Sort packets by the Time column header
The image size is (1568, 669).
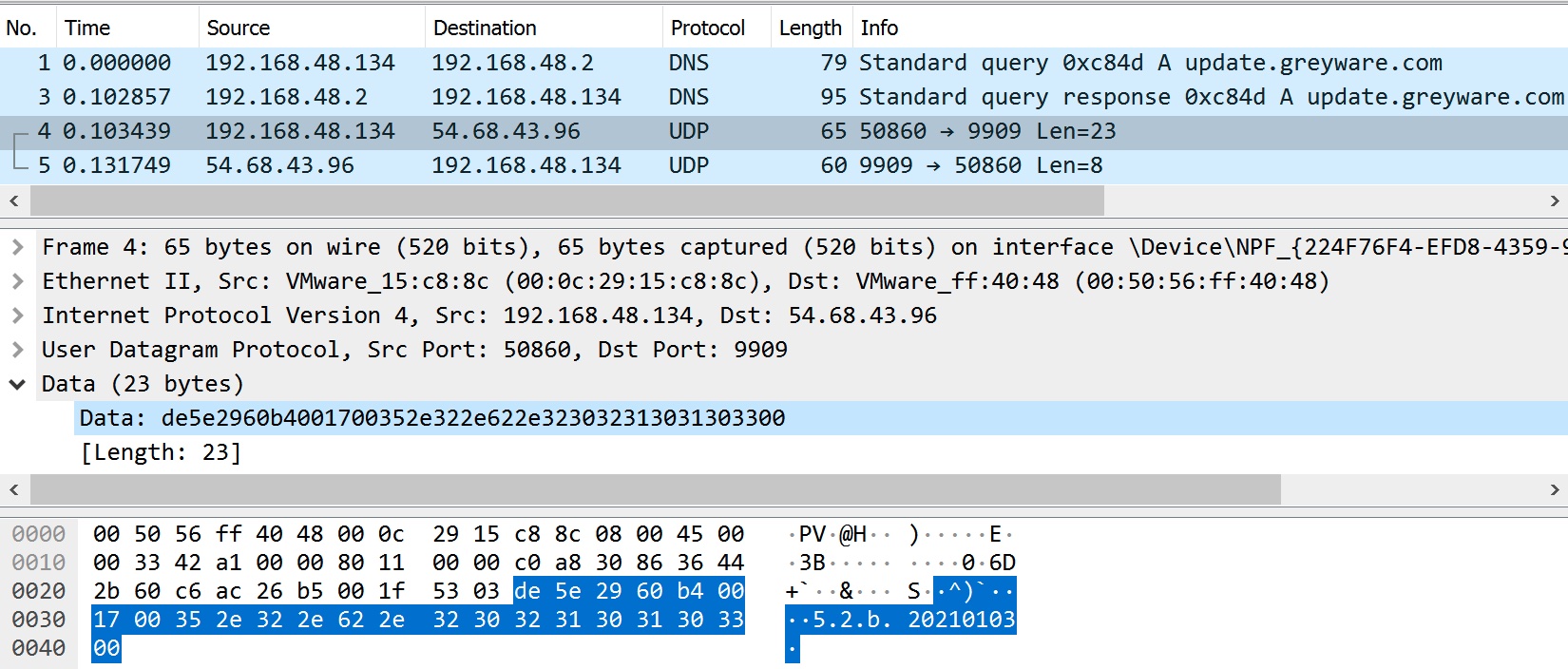click(x=128, y=28)
